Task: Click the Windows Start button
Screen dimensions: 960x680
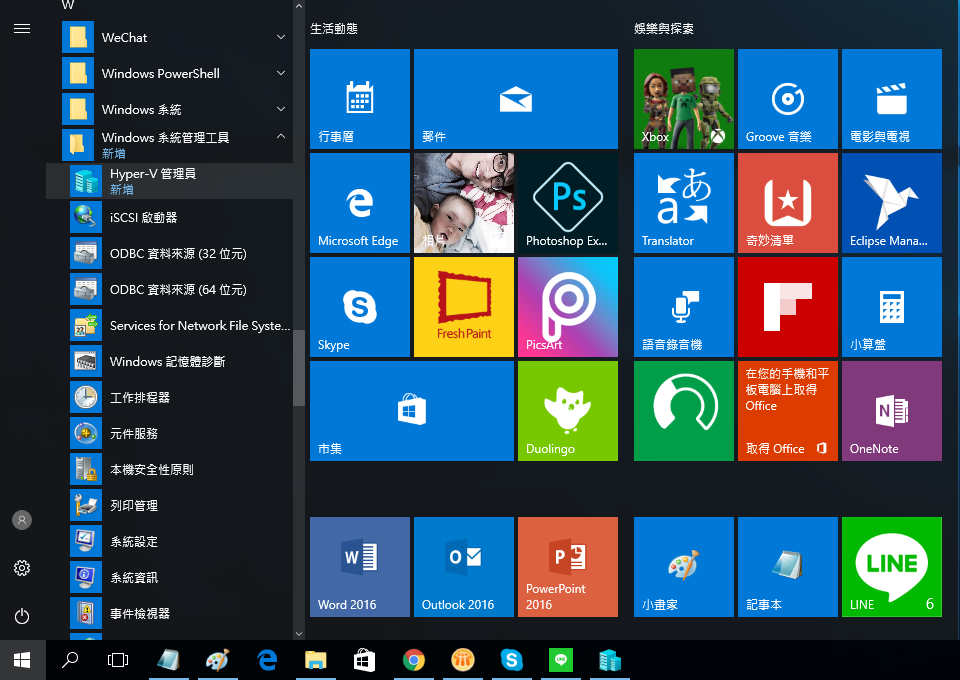Action: pos(23,660)
